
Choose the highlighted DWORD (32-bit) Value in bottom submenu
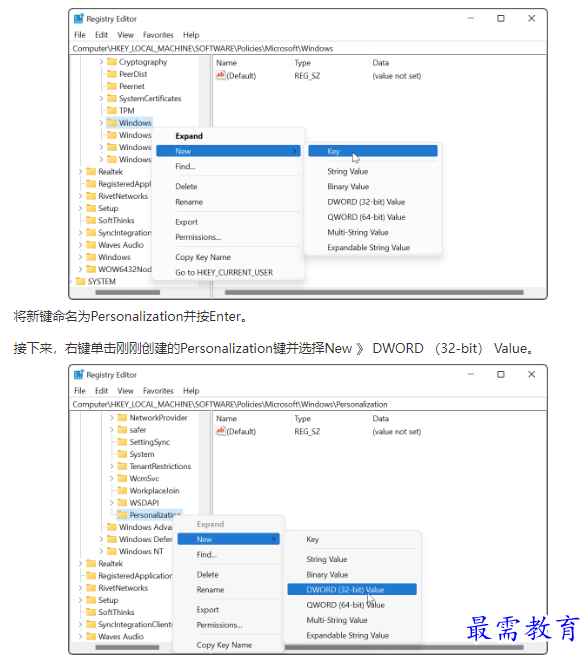pyautogui.click(x=352, y=589)
